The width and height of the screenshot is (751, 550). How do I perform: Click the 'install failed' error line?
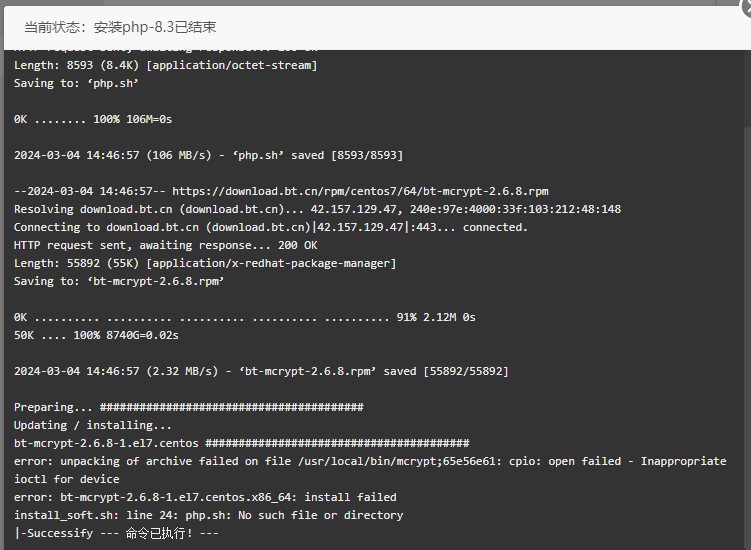[205, 497]
